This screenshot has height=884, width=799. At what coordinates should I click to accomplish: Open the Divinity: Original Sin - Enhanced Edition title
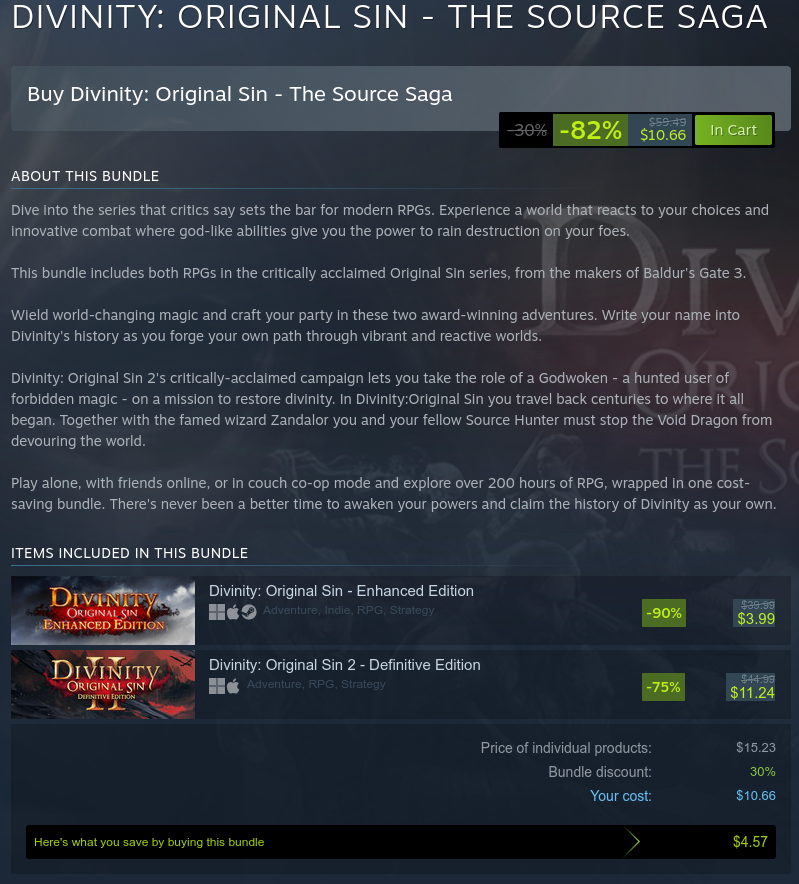tap(341, 591)
